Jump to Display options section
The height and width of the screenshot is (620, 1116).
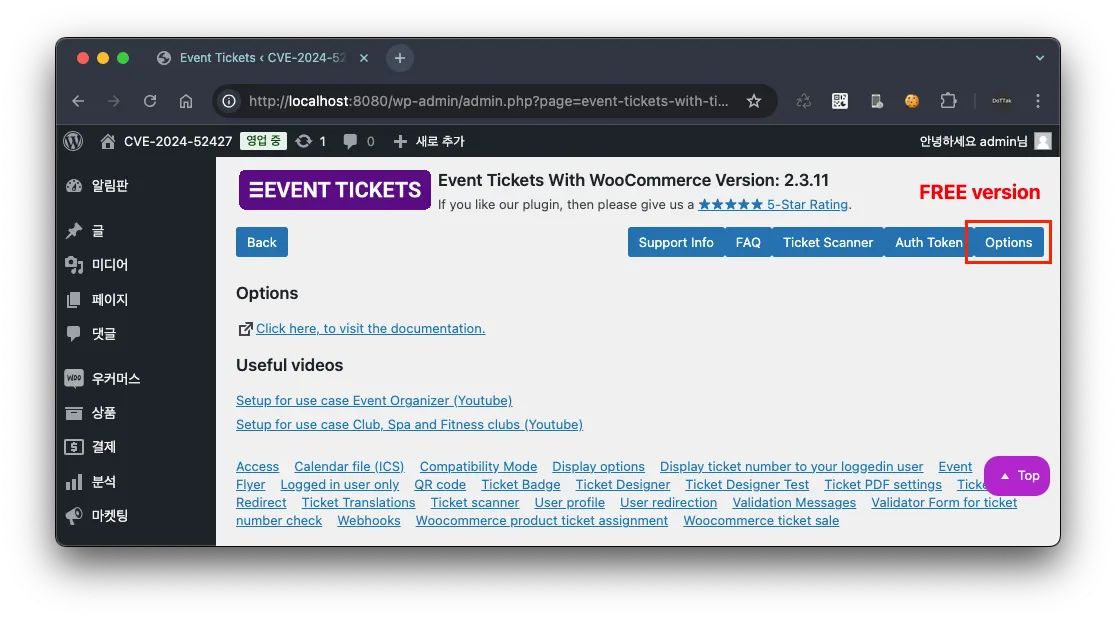(x=599, y=466)
